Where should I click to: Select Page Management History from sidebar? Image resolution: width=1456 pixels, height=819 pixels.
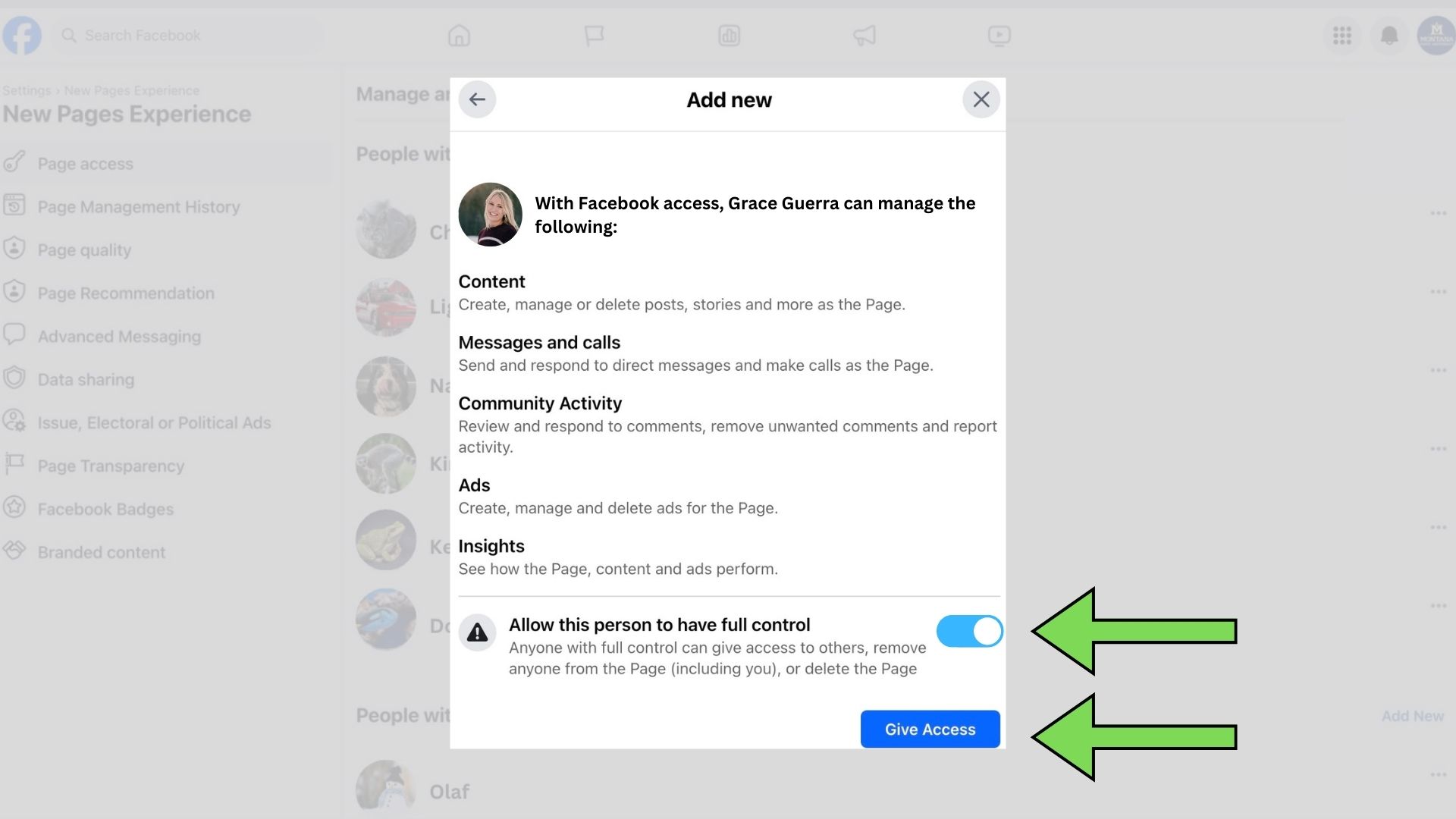139,207
